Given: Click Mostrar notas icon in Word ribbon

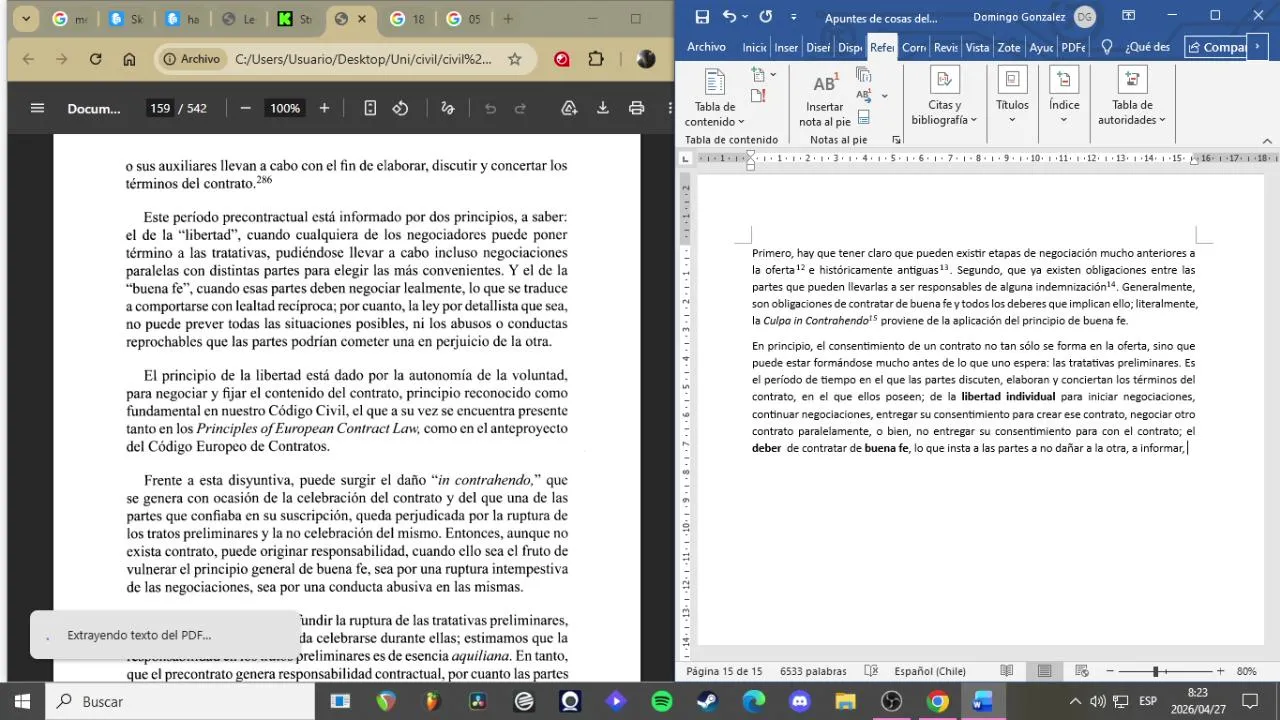Looking at the screenshot, I should (x=863, y=117).
